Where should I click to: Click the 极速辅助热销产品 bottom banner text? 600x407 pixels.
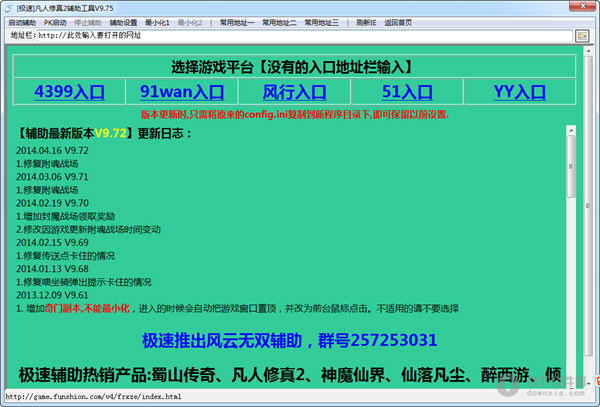coord(290,375)
